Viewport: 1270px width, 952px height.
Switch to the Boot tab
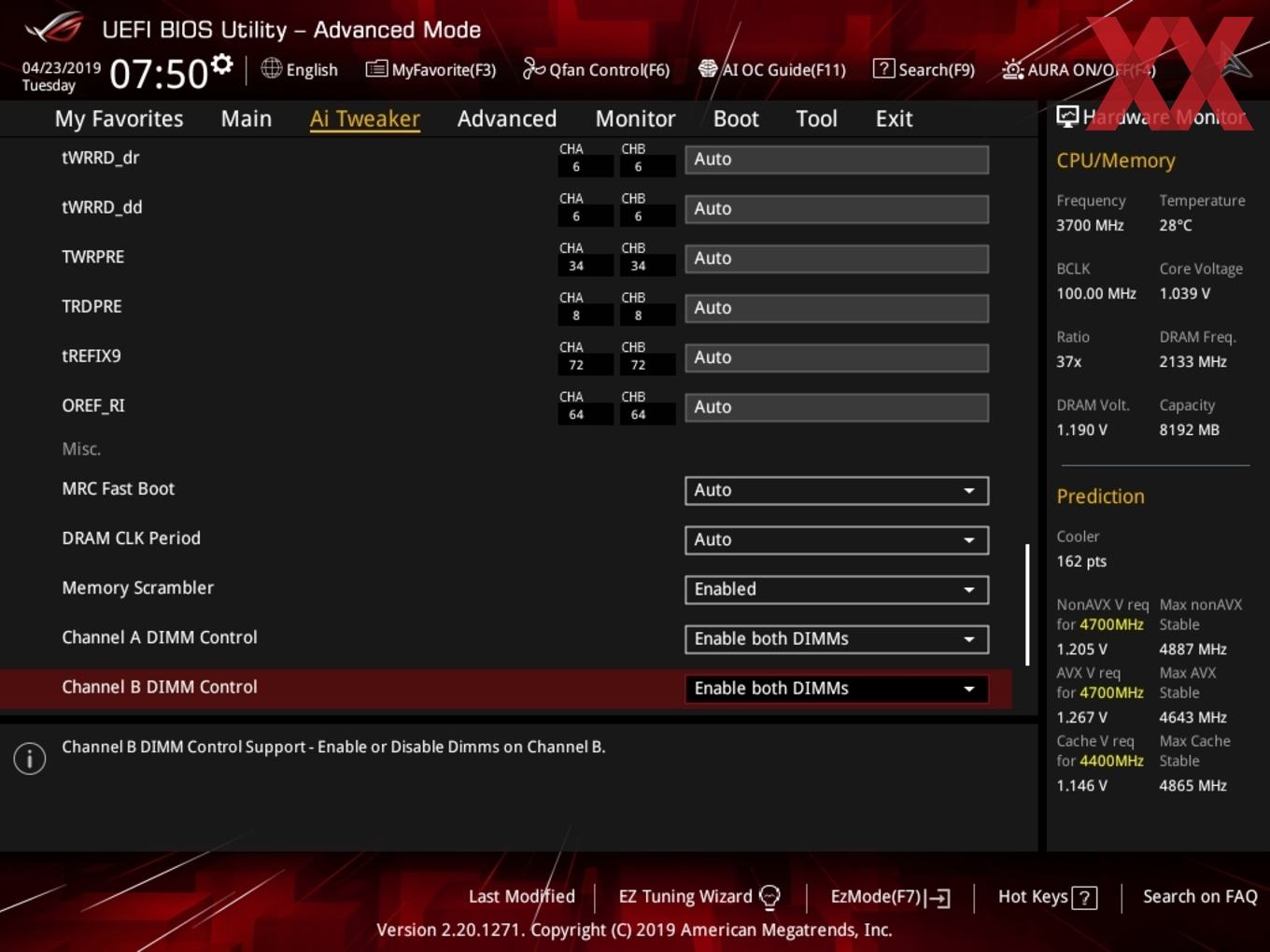pyautogui.click(x=736, y=119)
